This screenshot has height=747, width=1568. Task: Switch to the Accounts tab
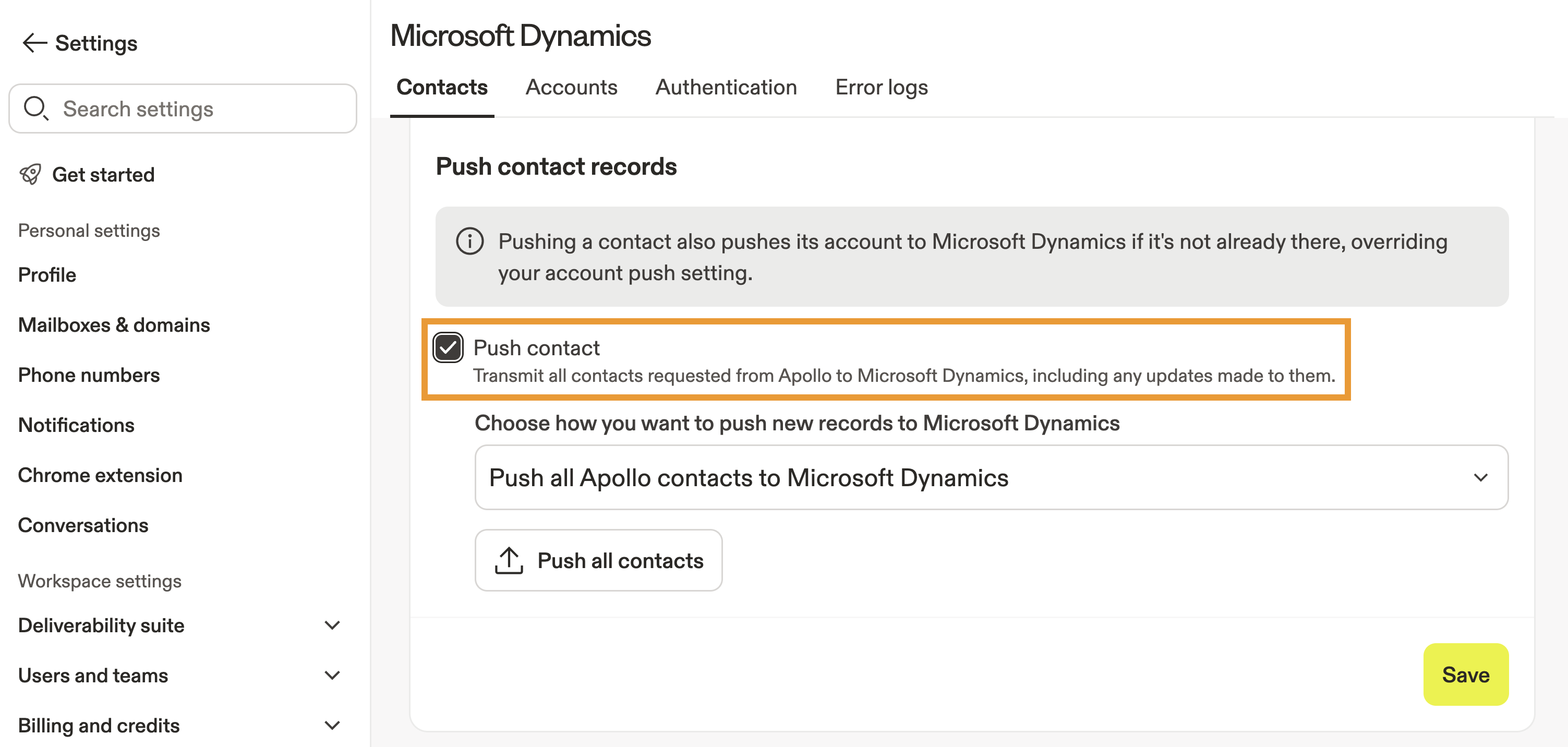click(x=571, y=87)
